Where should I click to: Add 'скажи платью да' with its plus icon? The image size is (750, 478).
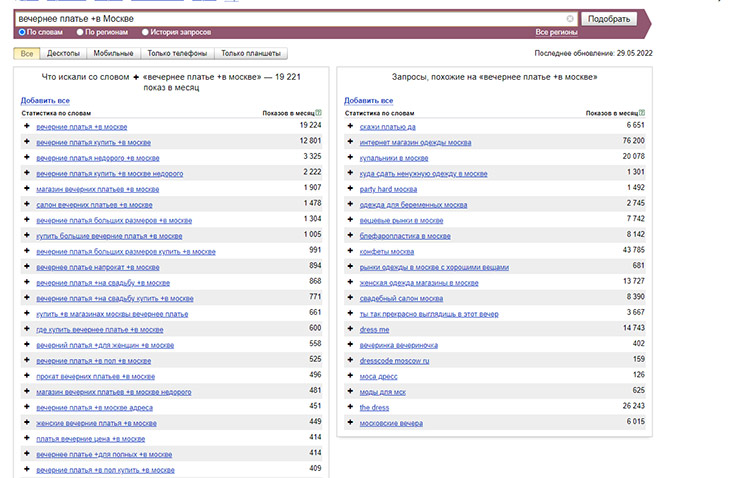(350, 126)
